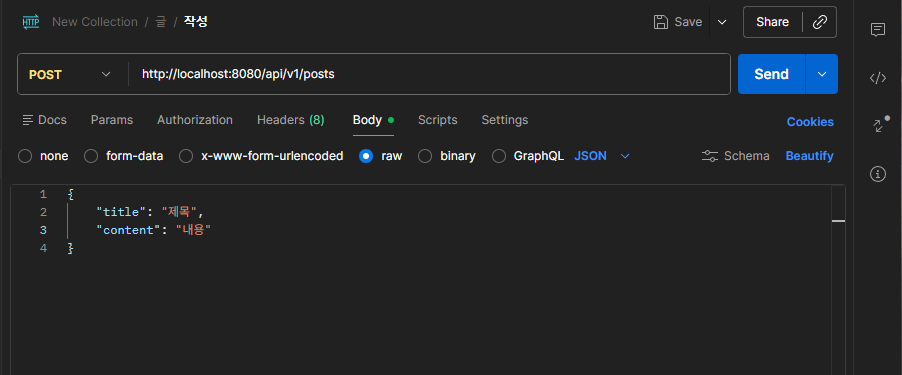Open the request Info icon
902x375 pixels.
pos(878,174)
